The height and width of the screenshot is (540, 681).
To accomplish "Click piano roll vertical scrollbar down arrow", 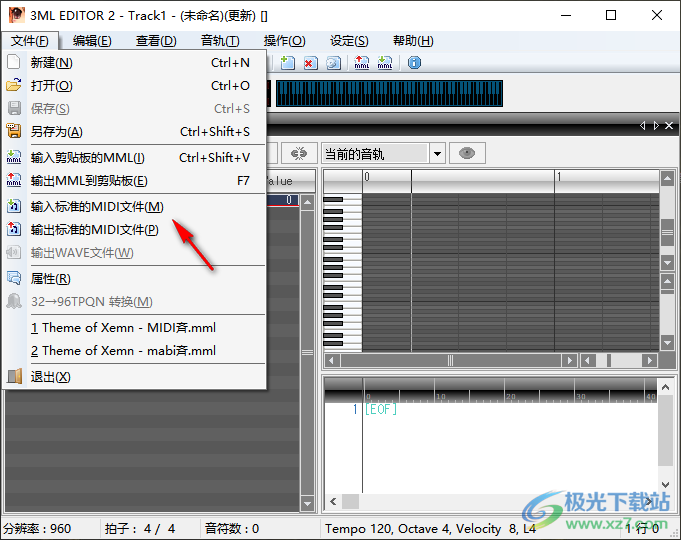I will coord(667,263).
